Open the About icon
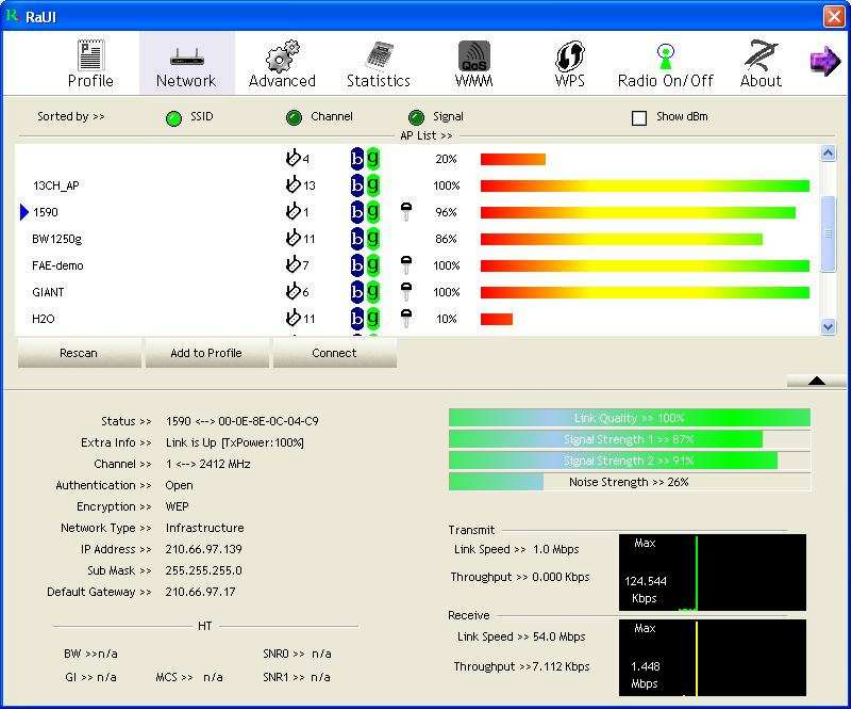The image size is (851, 709). coord(761,55)
